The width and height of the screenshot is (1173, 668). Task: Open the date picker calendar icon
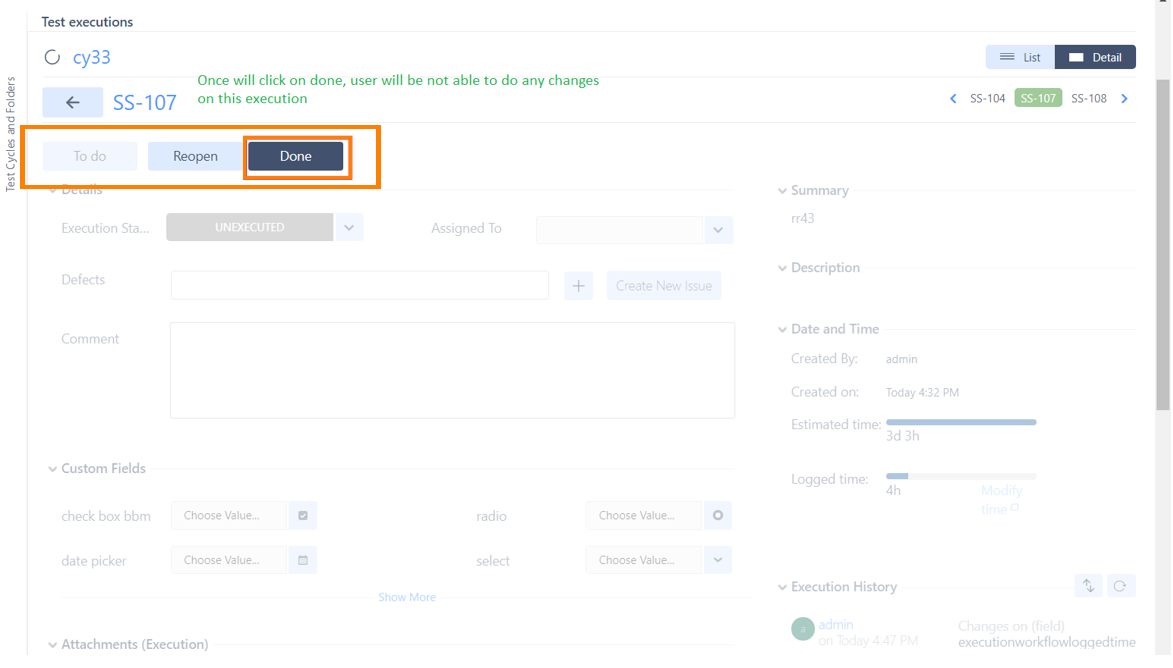[303, 560]
